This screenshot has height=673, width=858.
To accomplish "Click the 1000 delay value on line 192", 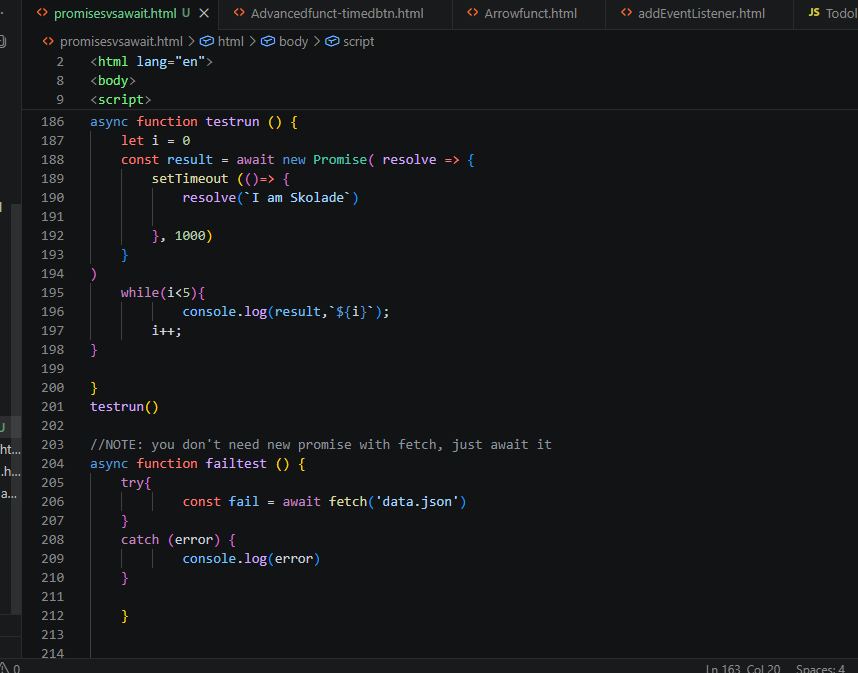I will [189, 236].
